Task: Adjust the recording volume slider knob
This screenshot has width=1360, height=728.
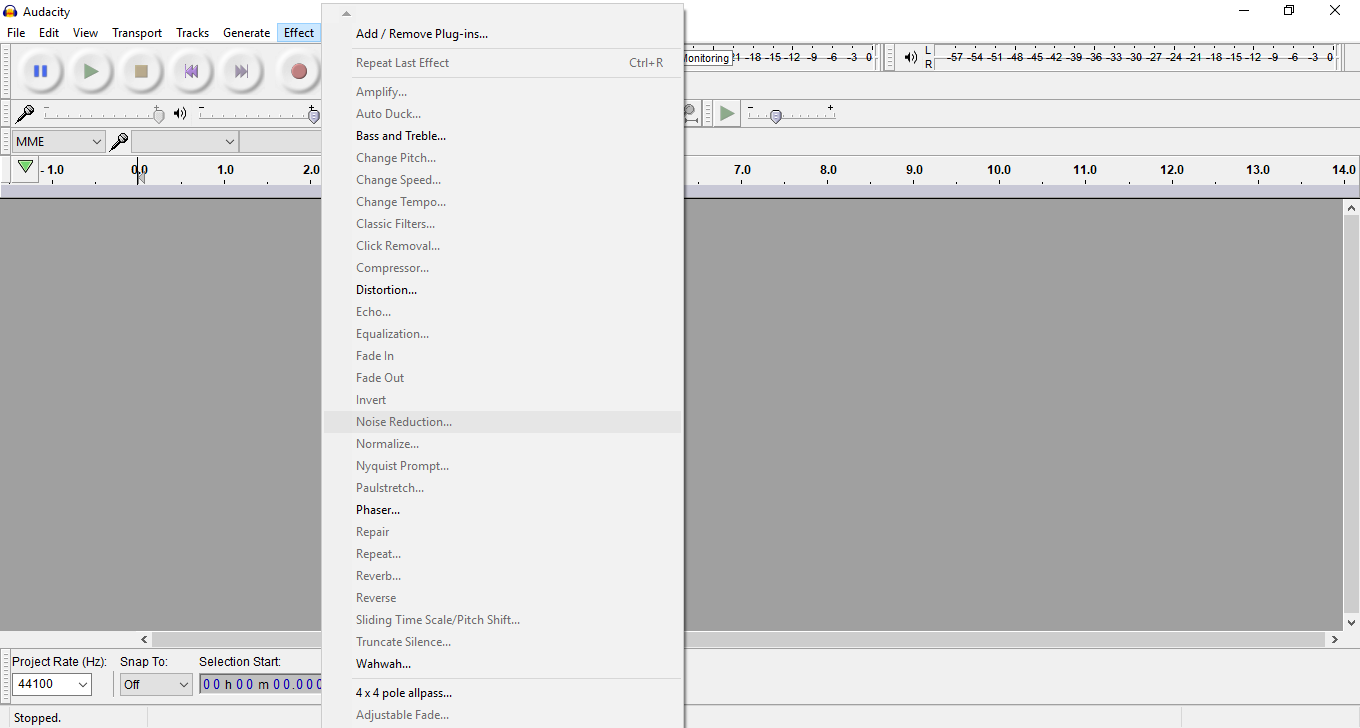Action: 158,115
